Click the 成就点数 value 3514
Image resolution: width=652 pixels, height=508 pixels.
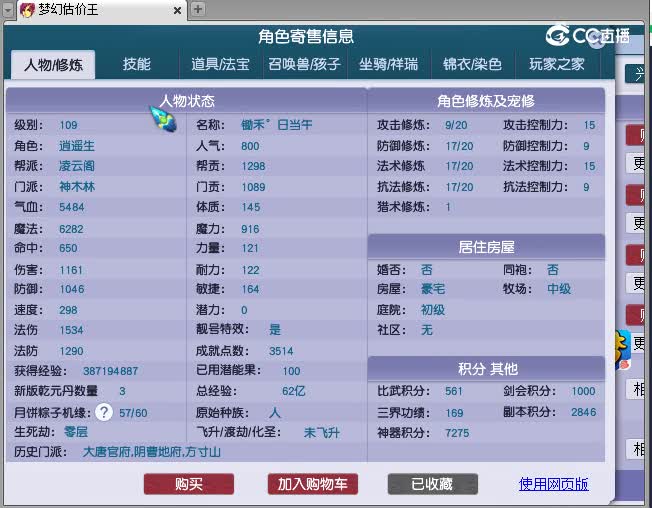tap(281, 351)
